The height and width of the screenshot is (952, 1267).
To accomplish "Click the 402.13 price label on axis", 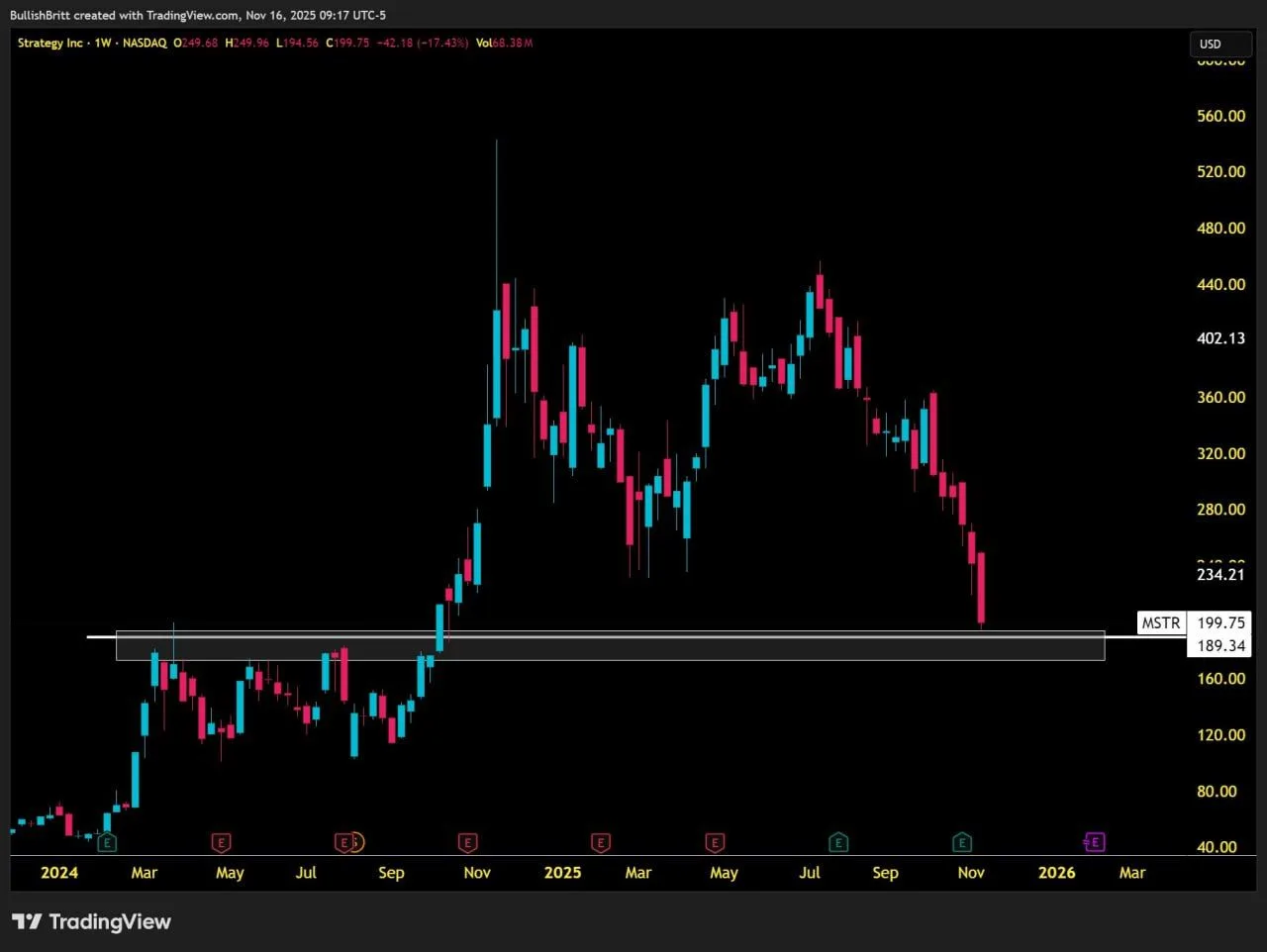I will pos(1220,338).
